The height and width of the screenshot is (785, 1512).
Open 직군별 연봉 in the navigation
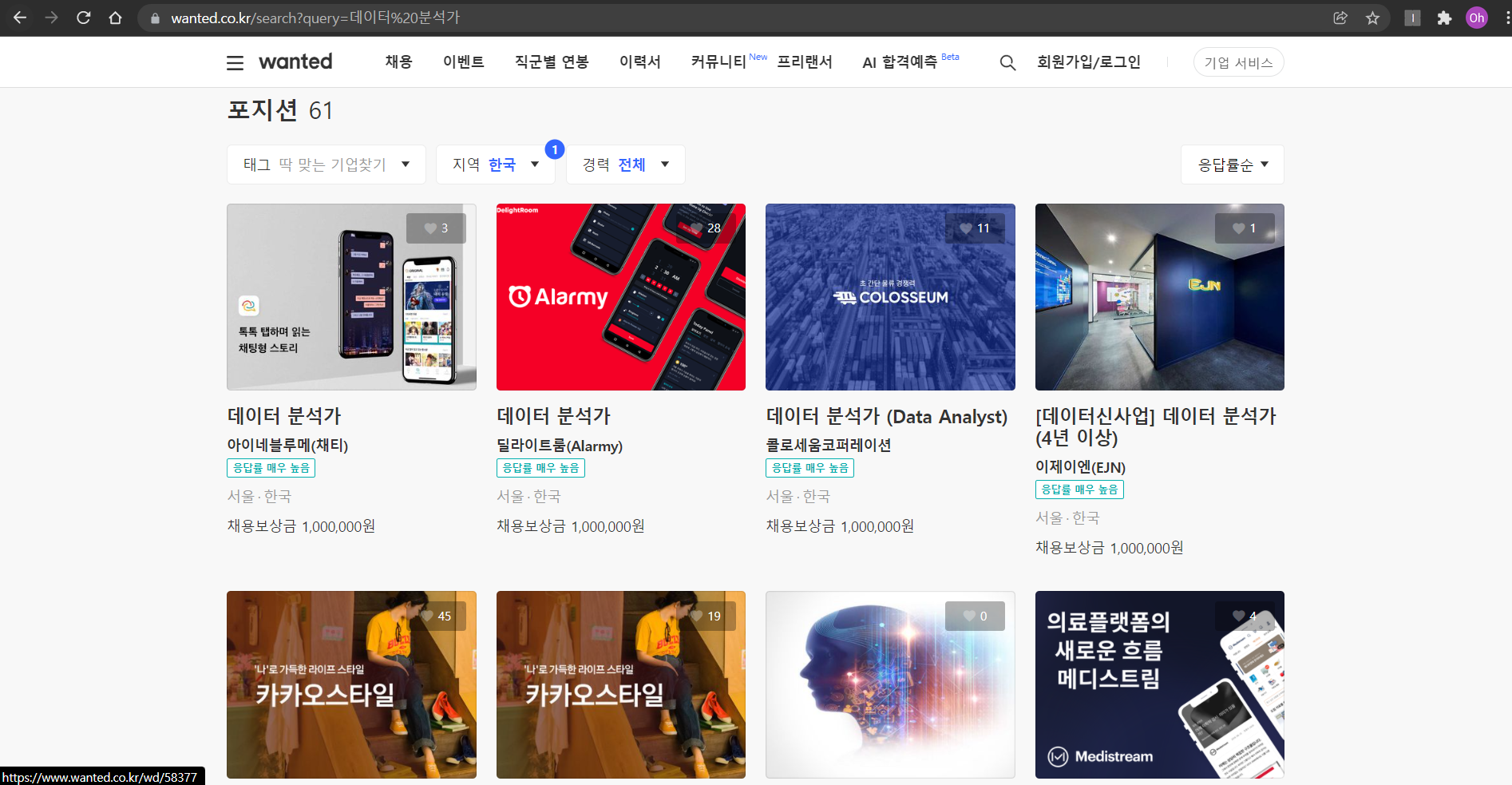[552, 62]
